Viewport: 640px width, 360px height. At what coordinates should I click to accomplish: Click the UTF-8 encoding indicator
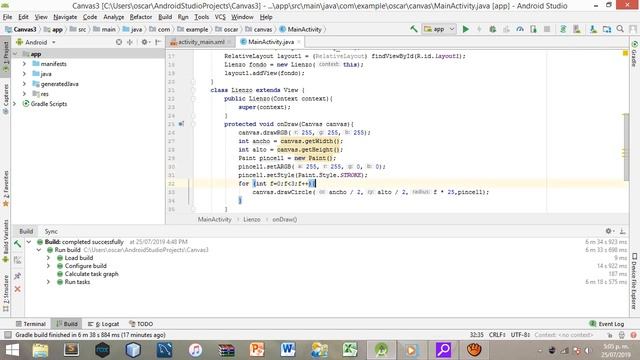[520, 335]
